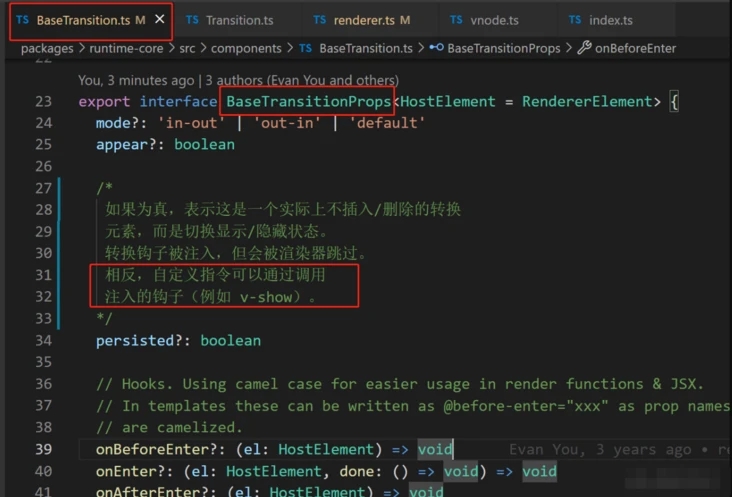Open the renderer.ts tab

362,20
